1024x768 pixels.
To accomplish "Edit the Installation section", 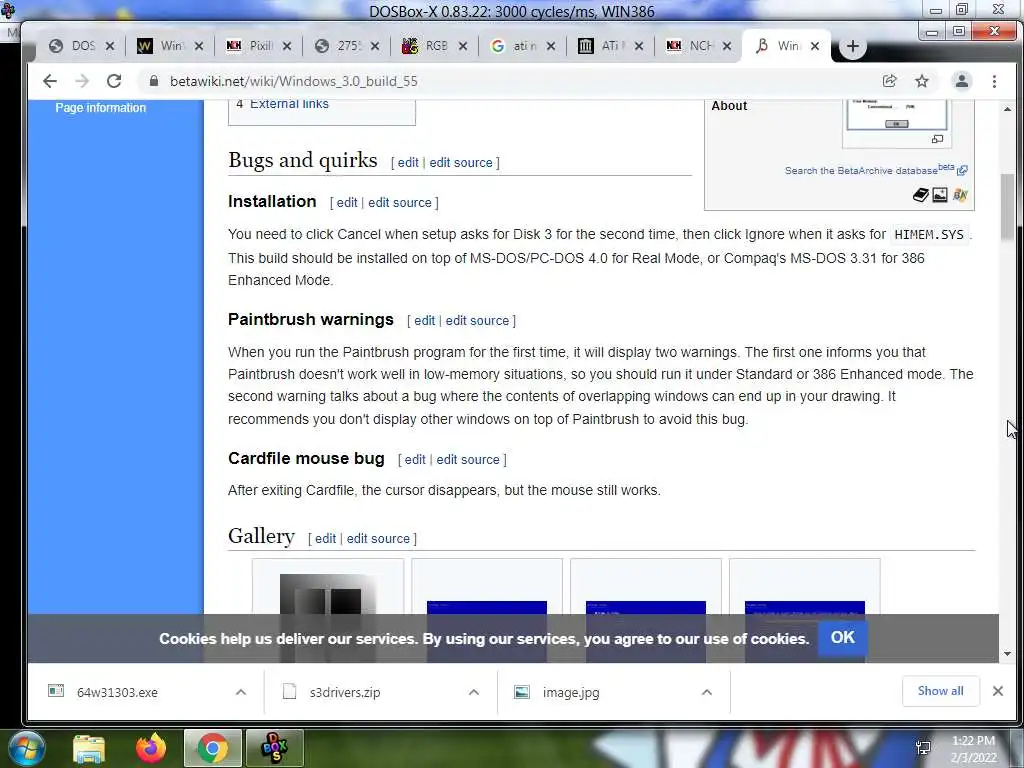I will coord(347,202).
